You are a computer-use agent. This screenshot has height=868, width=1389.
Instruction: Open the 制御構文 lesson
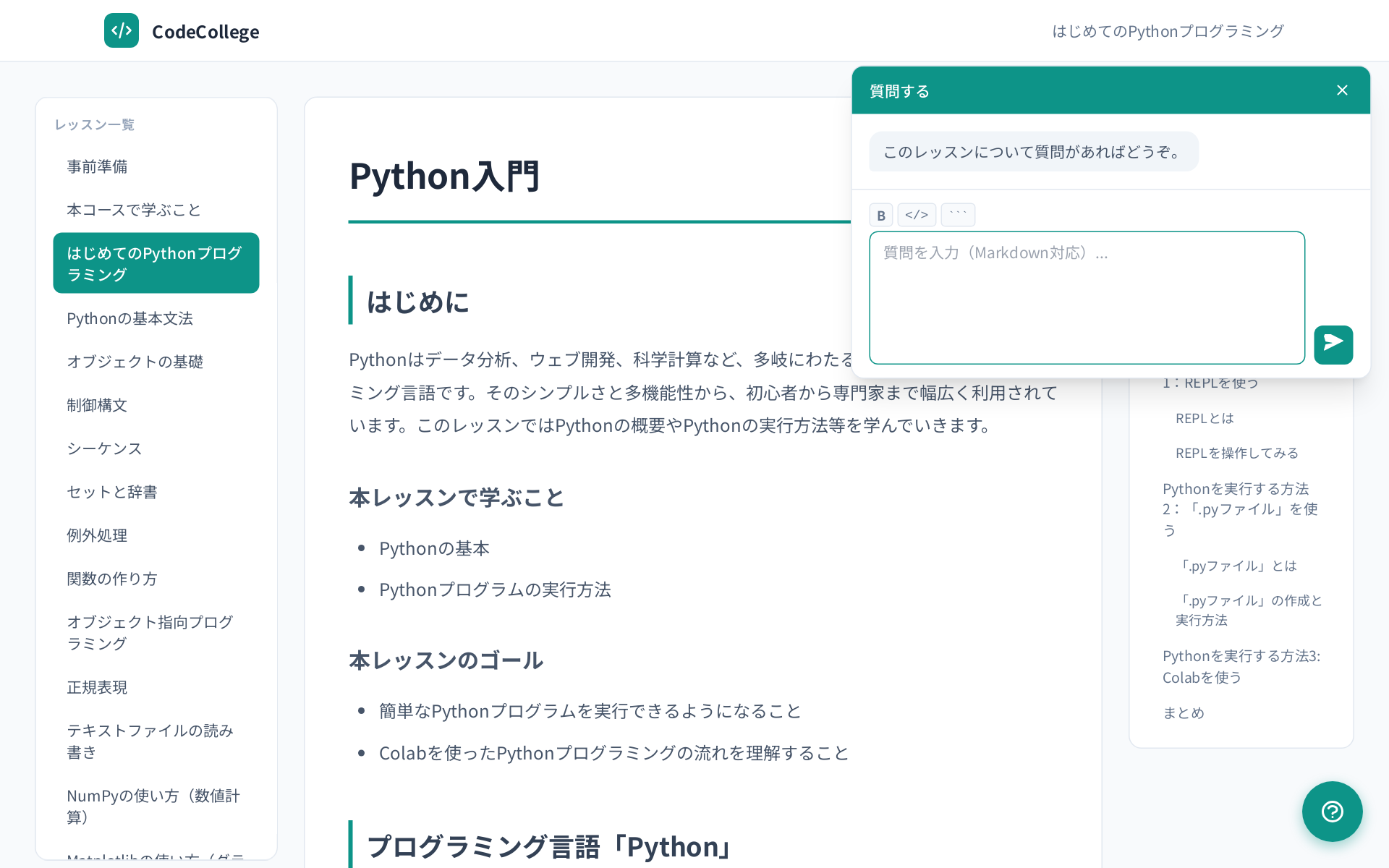(x=156, y=405)
